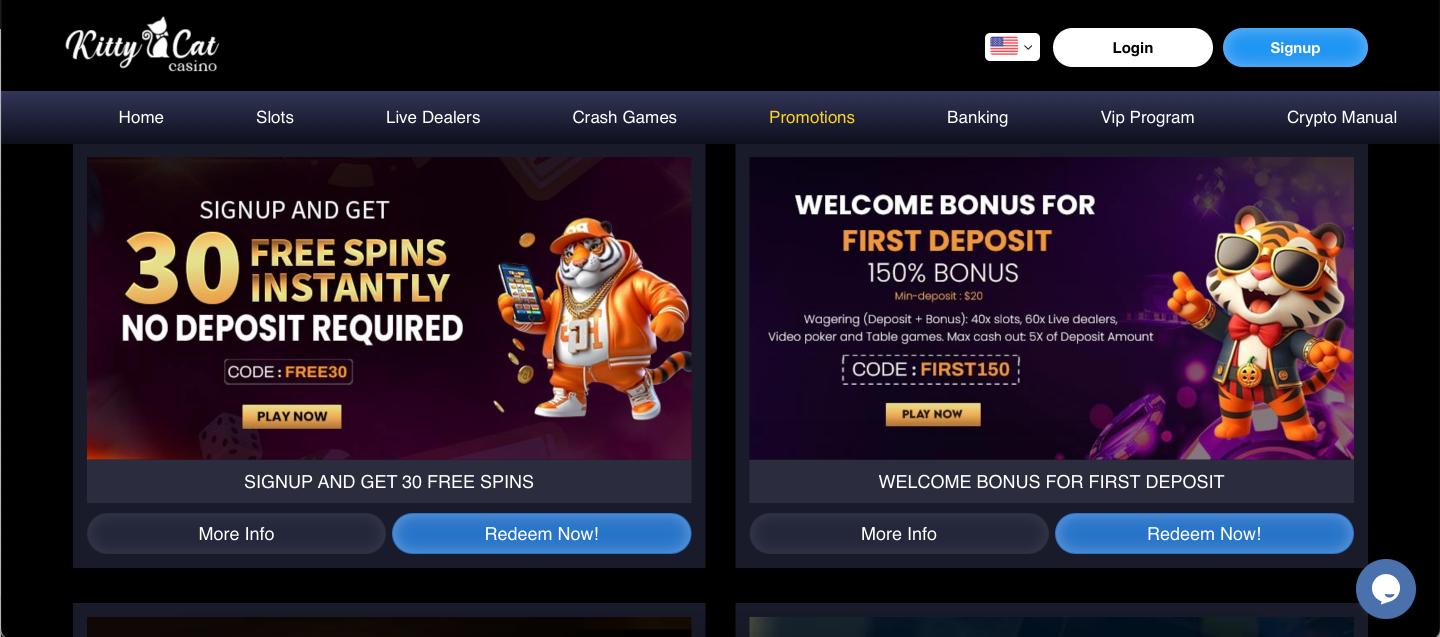Redeem the 30 free spins offer
The height and width of the screenshot is (637, 1440).
pos(541,534)
